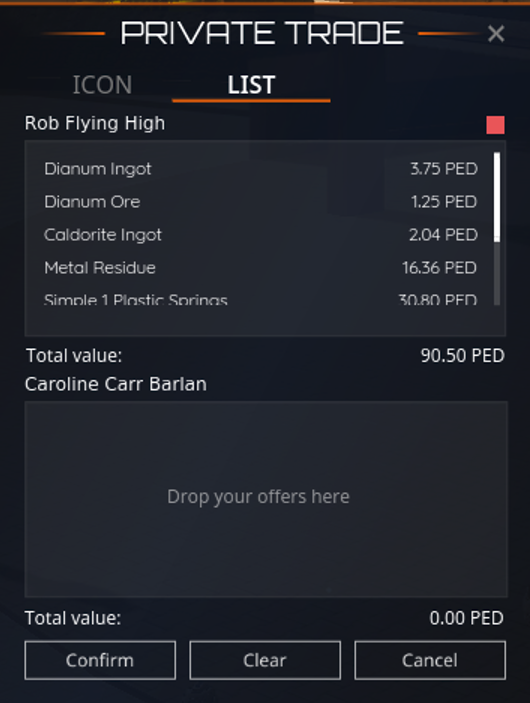Close the Private Trade window
The width and height of the screenshot is (530, 703).
(x=496, y=34)
